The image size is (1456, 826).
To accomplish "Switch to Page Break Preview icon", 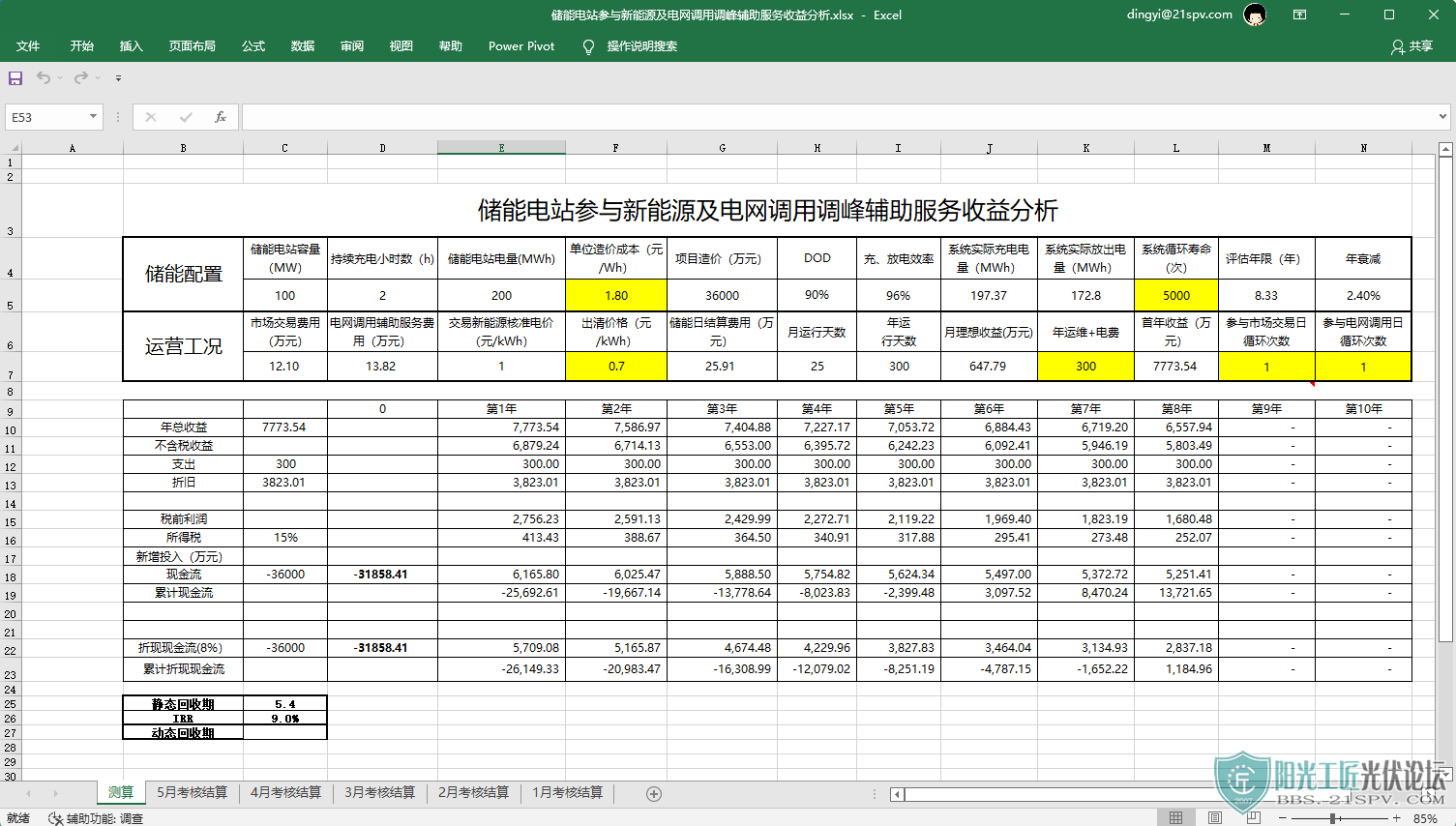I will (x=1254, y=818).
